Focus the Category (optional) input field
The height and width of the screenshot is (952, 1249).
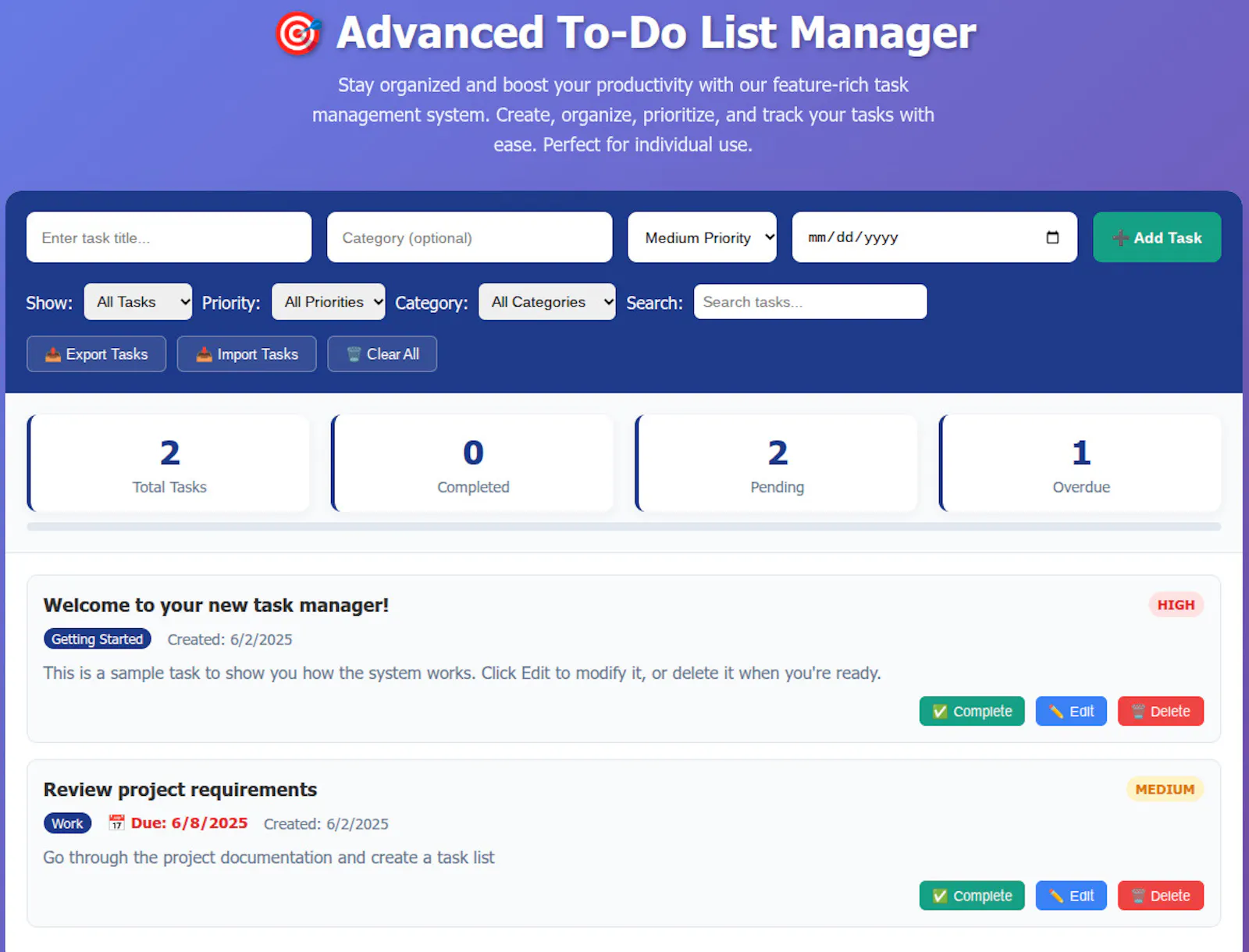469,237
